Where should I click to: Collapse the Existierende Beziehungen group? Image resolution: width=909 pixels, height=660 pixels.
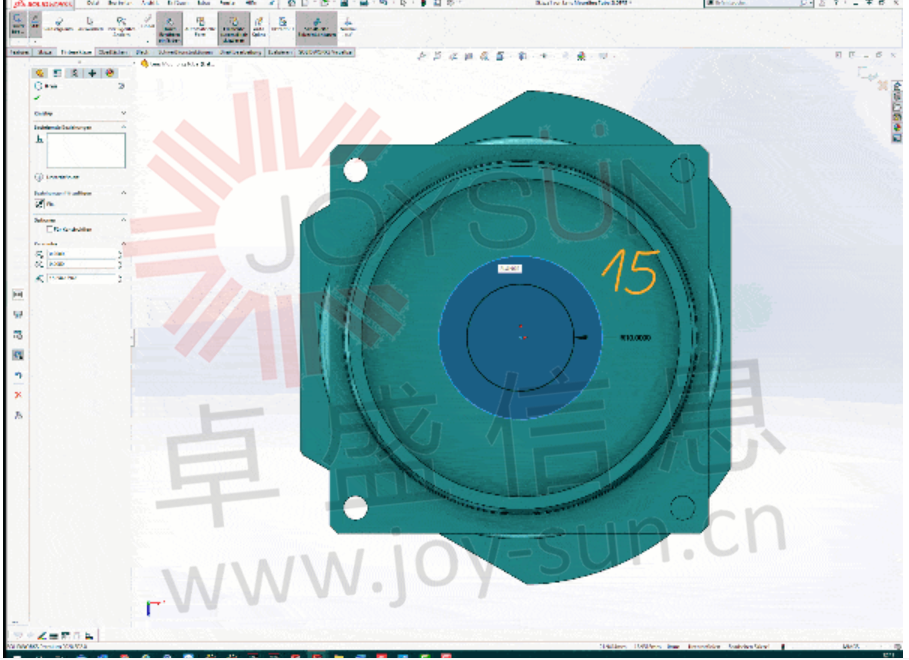coord(124,127)
